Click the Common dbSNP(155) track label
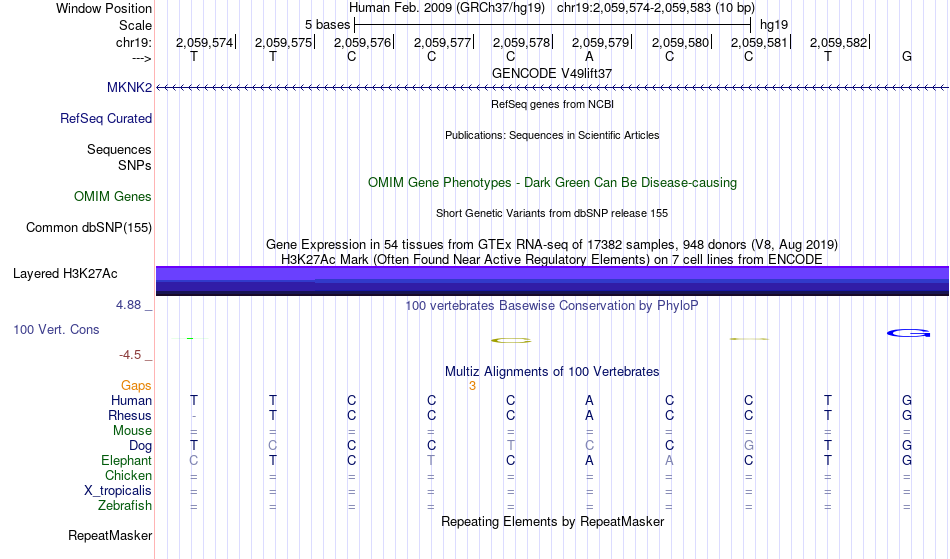950x559 pixels. [88, 227]
